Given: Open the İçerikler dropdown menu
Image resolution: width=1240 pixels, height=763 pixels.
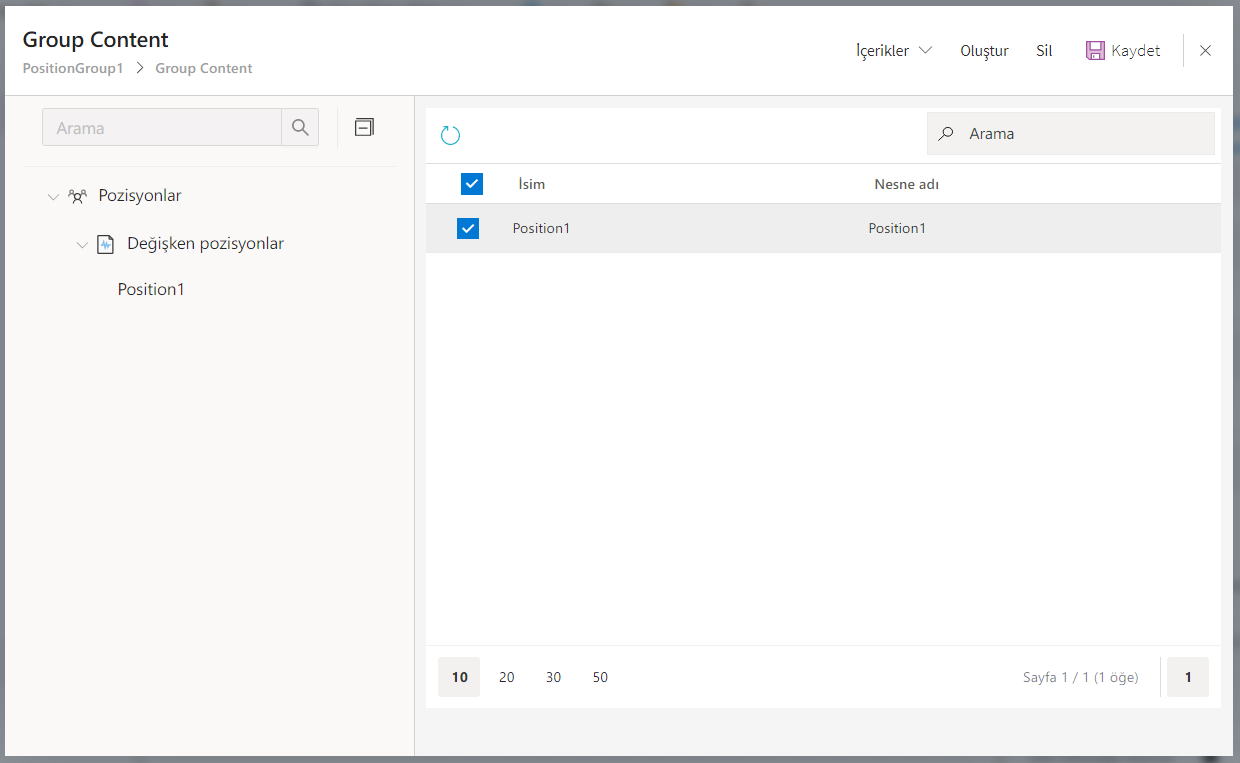Looking at the screenshot, I should [x=893, y=51].
